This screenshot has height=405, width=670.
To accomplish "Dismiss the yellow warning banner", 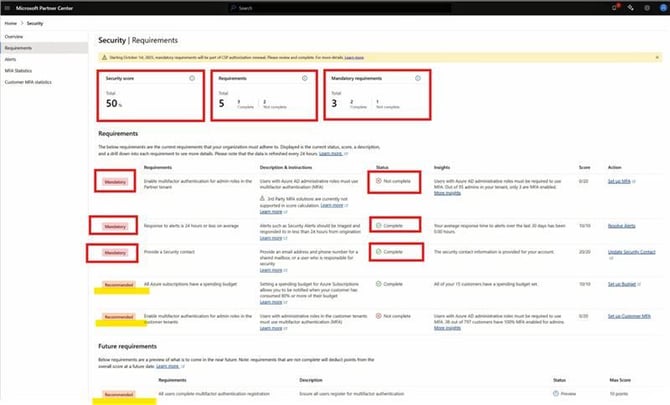I will pyautogui.click(x=659, y=59).
